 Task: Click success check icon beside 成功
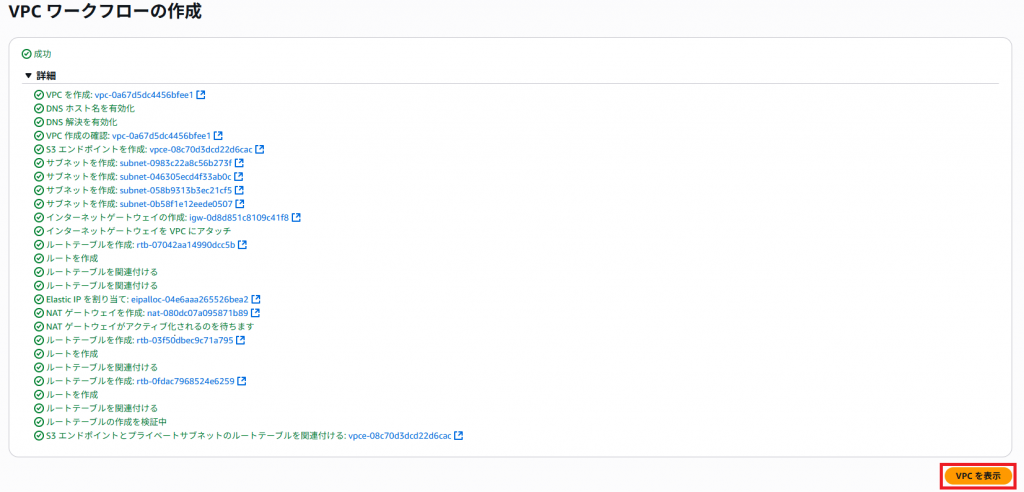tap(26, 54)
